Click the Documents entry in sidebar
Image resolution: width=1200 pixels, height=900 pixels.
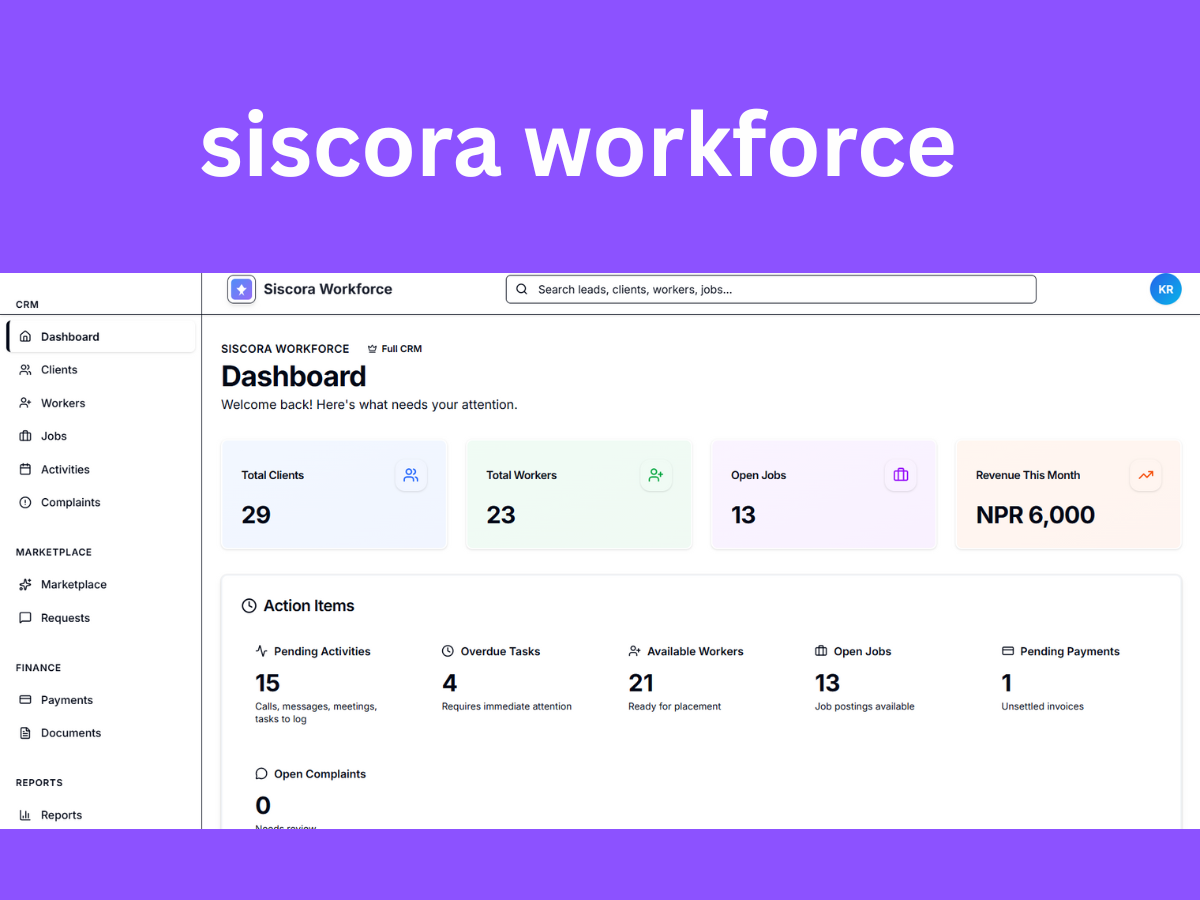(69, 732)
